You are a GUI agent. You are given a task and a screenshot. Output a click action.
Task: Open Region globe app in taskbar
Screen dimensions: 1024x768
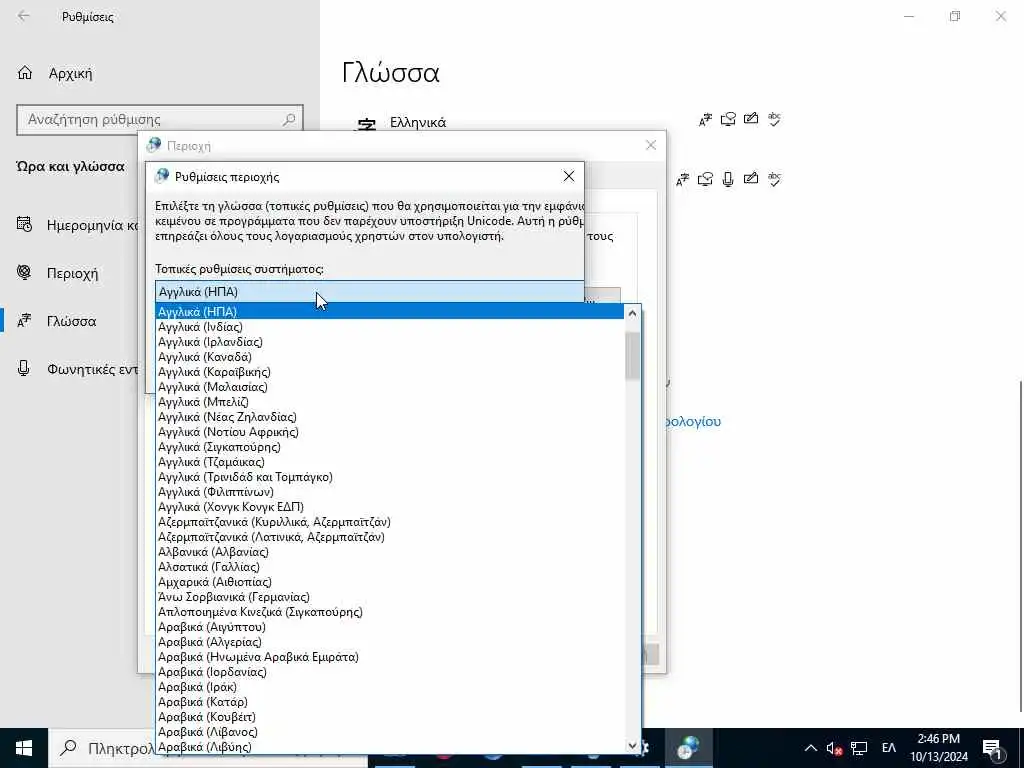click(x=688, y=748)
